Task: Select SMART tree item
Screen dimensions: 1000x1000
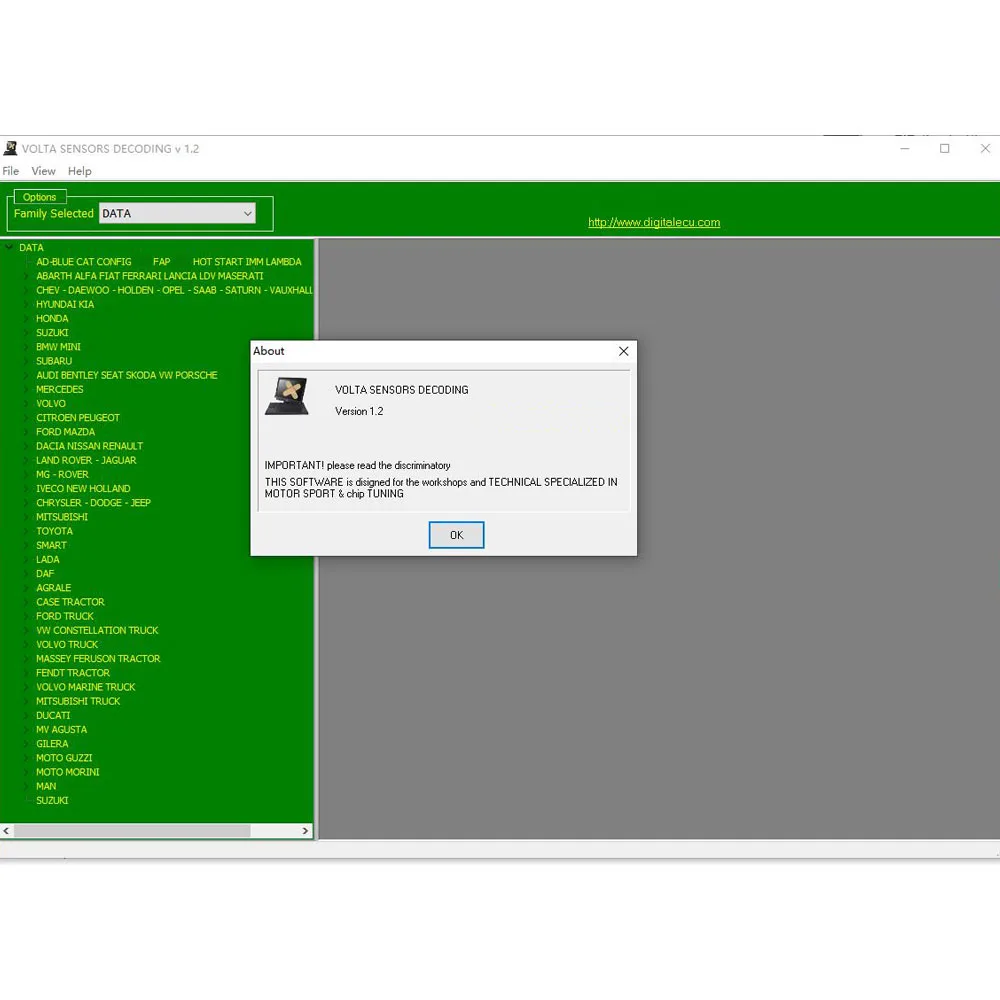Action: (51, 545)
